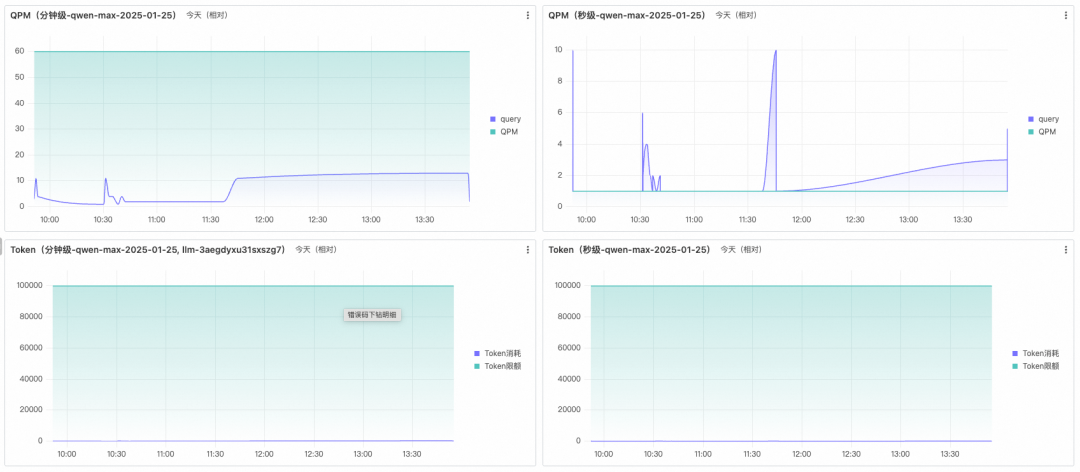This screenshot has height=472, width=1080.
Task: Open the second-level QPM panel's three-dot menu
Action: [x=1066, y=15]
